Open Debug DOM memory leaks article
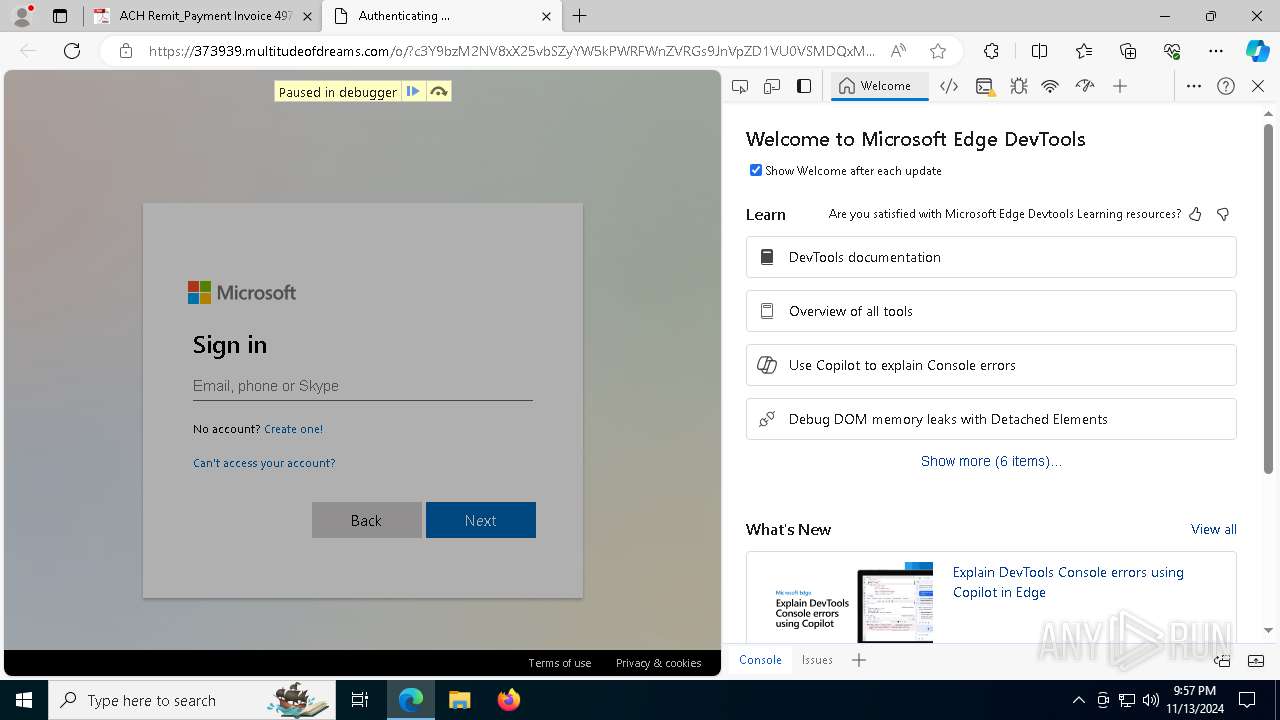The image size is (1280, 720). tap(991, 419)
